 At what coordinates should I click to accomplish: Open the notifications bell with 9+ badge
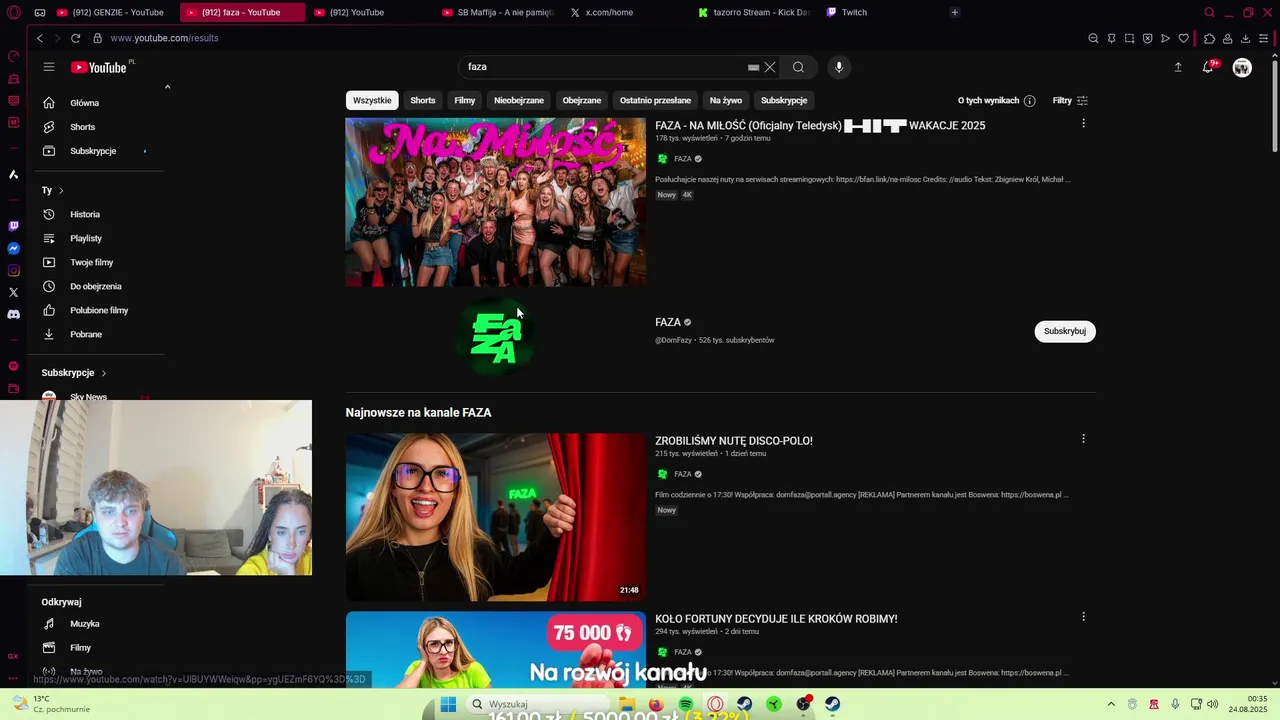coord(1208,67)
